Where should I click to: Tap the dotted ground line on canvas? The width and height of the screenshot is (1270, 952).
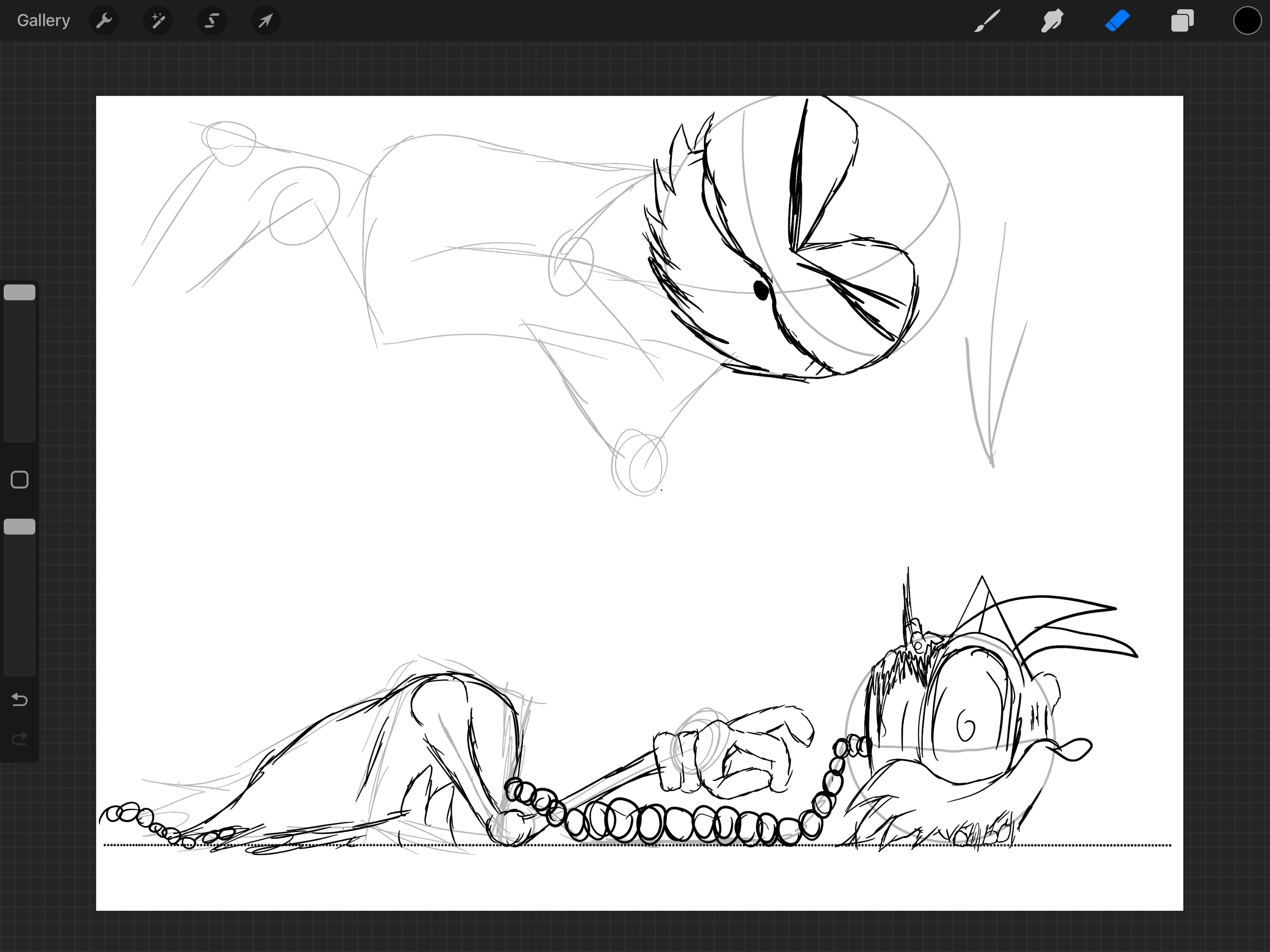tap(1091, 845)
